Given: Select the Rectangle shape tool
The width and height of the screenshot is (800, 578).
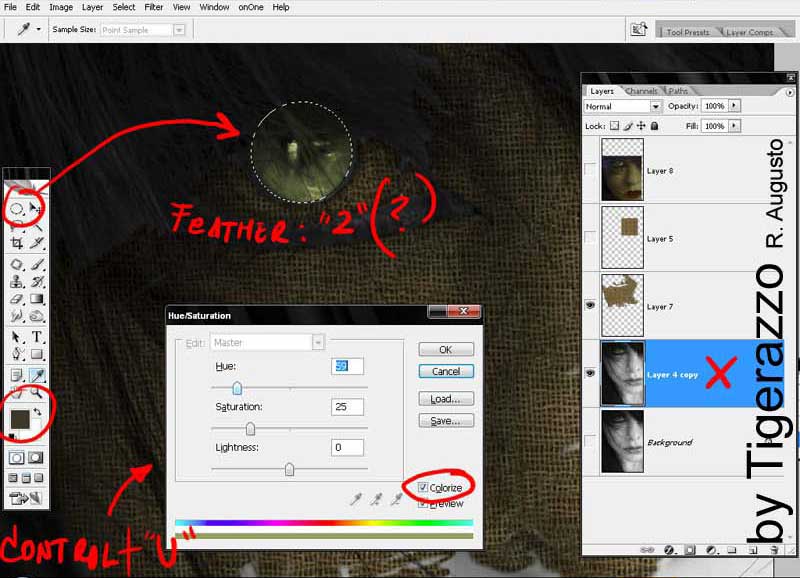Looking at the screenshot, I should coord(36,354).
